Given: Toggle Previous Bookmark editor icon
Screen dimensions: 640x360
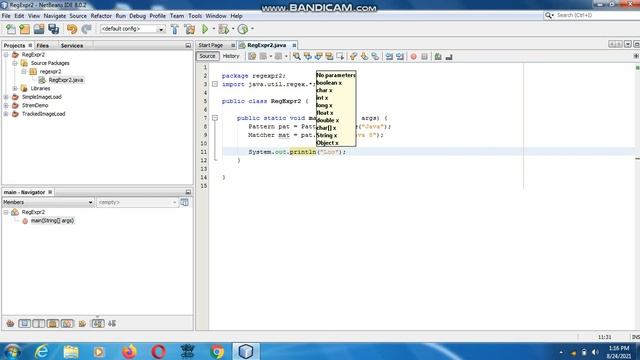Looking at the screenshot, I should 353,56.
